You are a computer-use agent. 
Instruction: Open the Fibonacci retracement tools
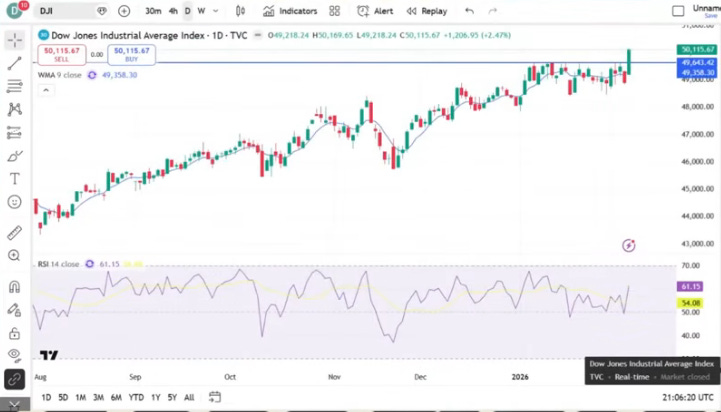click(x=14, y=86)
